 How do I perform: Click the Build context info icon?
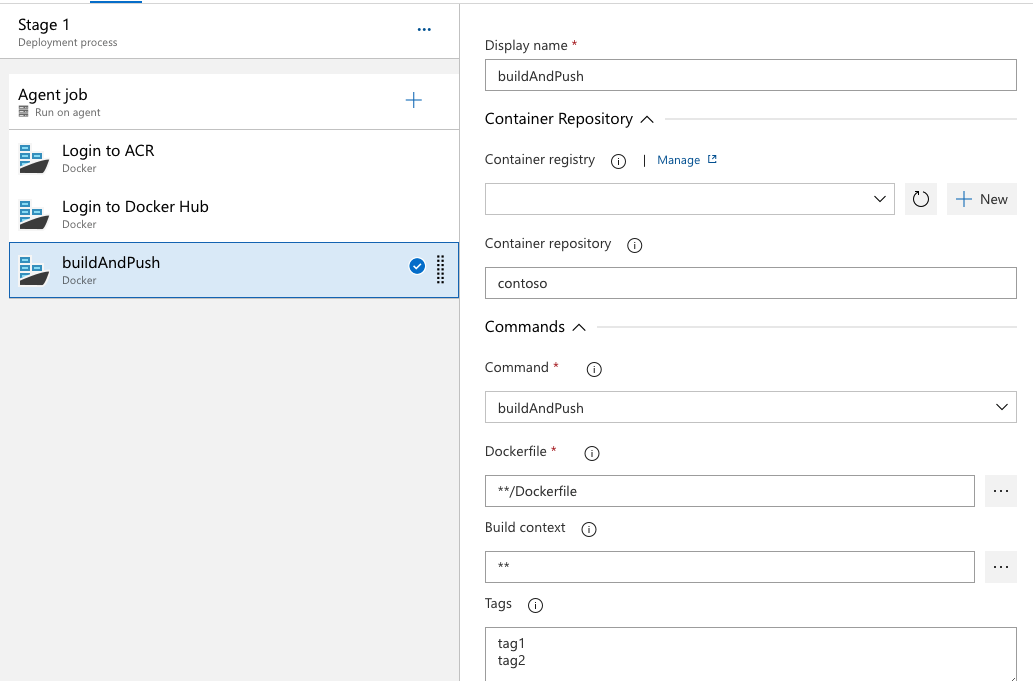coord(589,529)
